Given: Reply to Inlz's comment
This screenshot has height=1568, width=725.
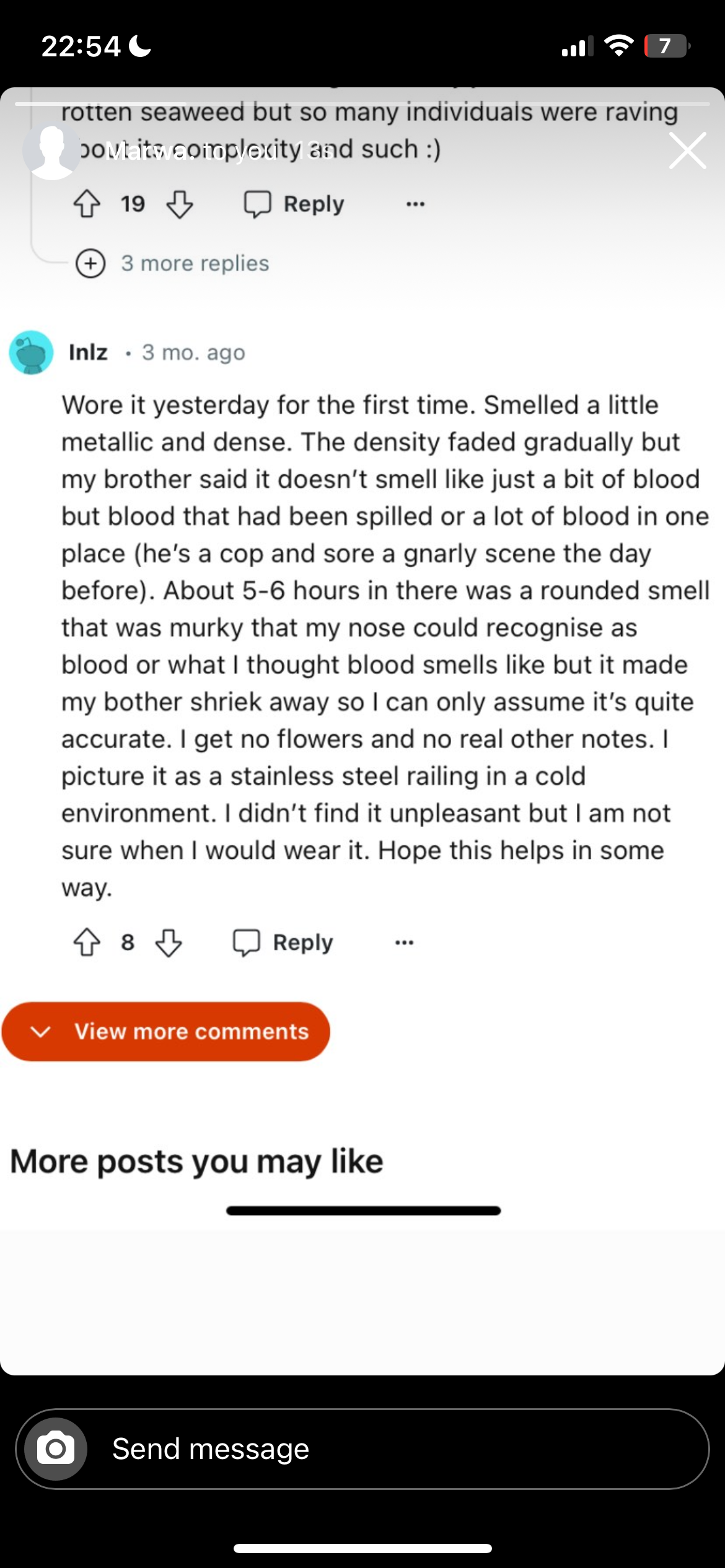Looking at the screenshot, I should 283,943.
